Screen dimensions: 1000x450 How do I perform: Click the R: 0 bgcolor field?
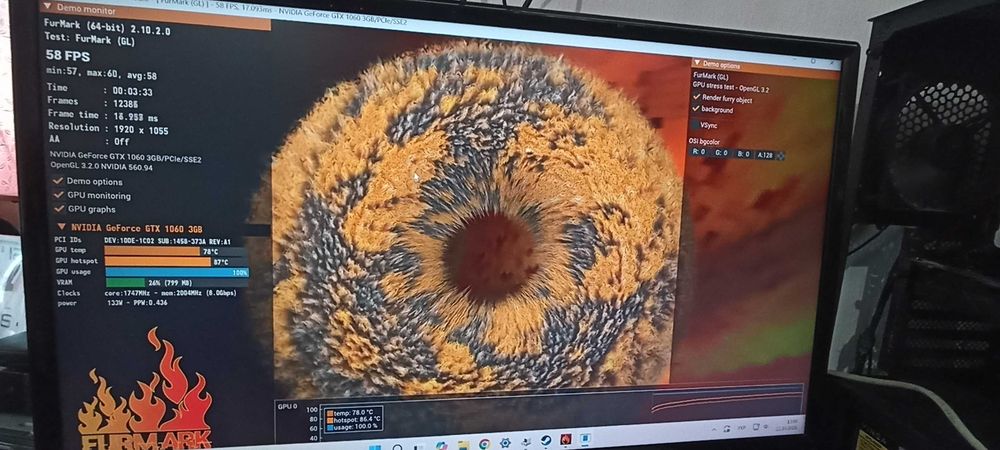click(699, 153)
